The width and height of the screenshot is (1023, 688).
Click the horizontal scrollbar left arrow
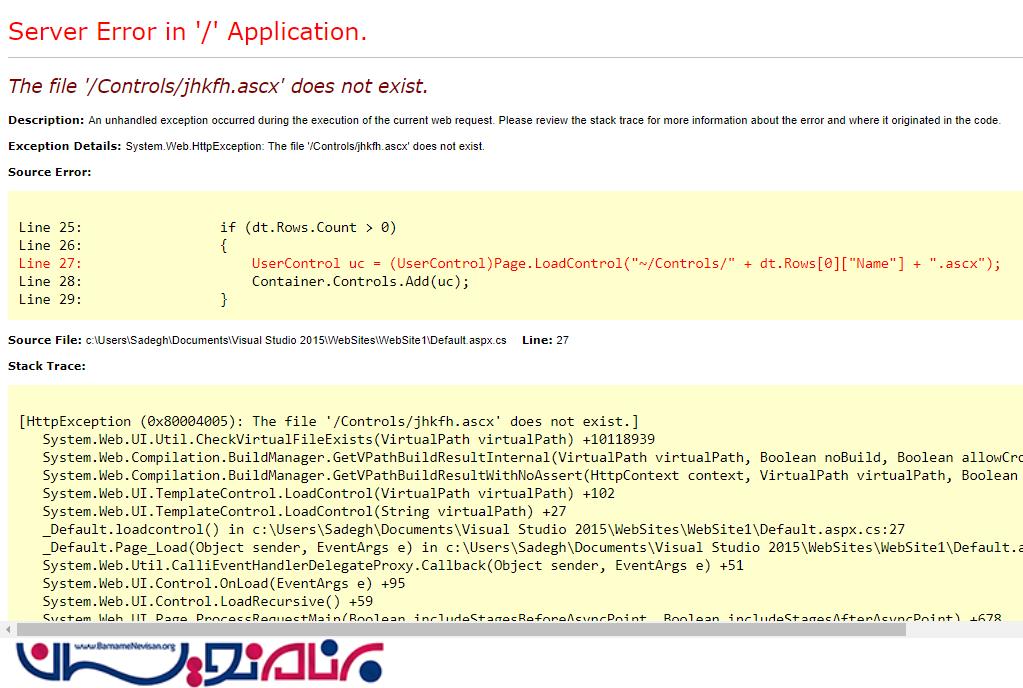8,630
